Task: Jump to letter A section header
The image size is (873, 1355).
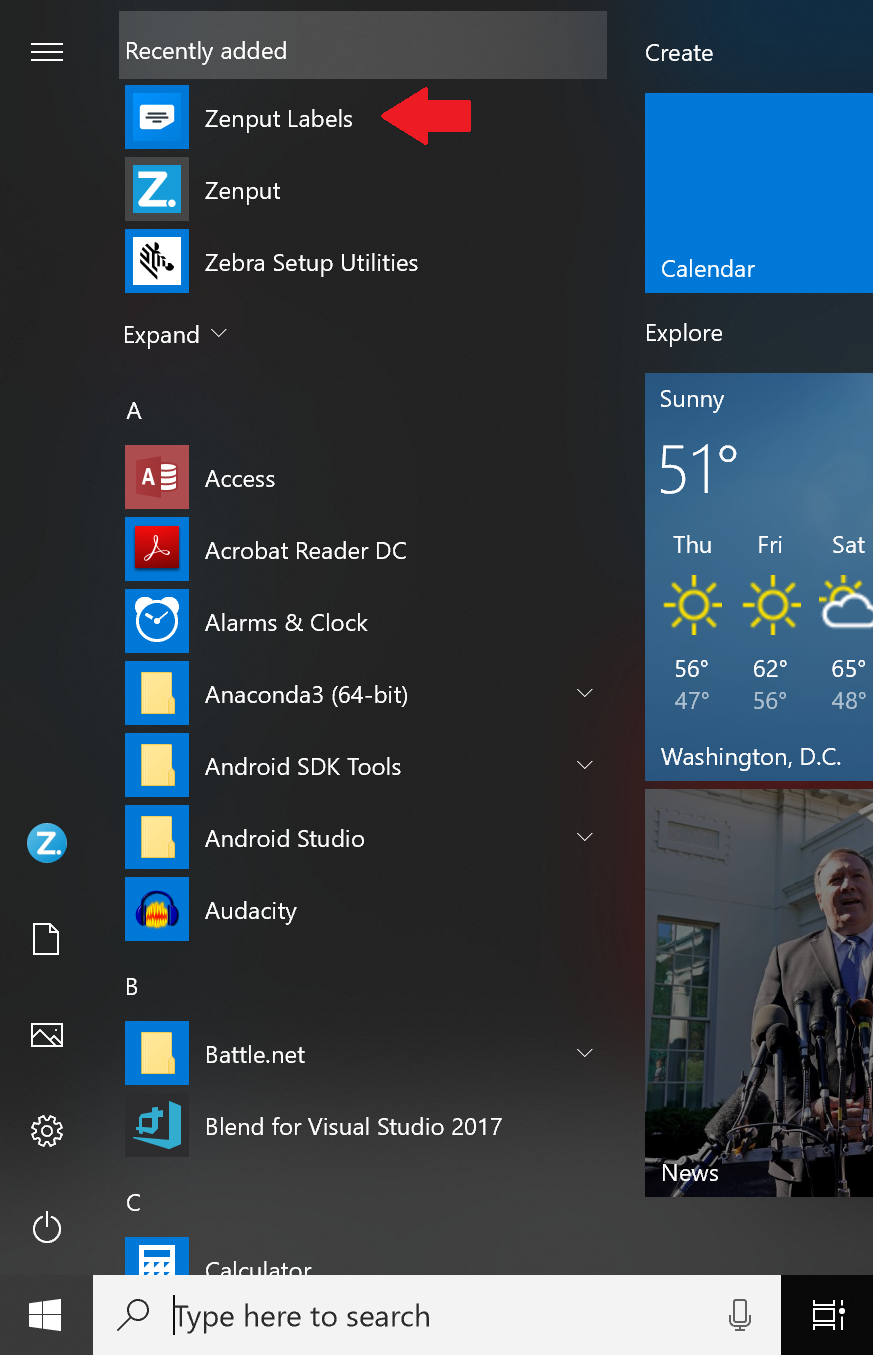Action: [134, 411]
